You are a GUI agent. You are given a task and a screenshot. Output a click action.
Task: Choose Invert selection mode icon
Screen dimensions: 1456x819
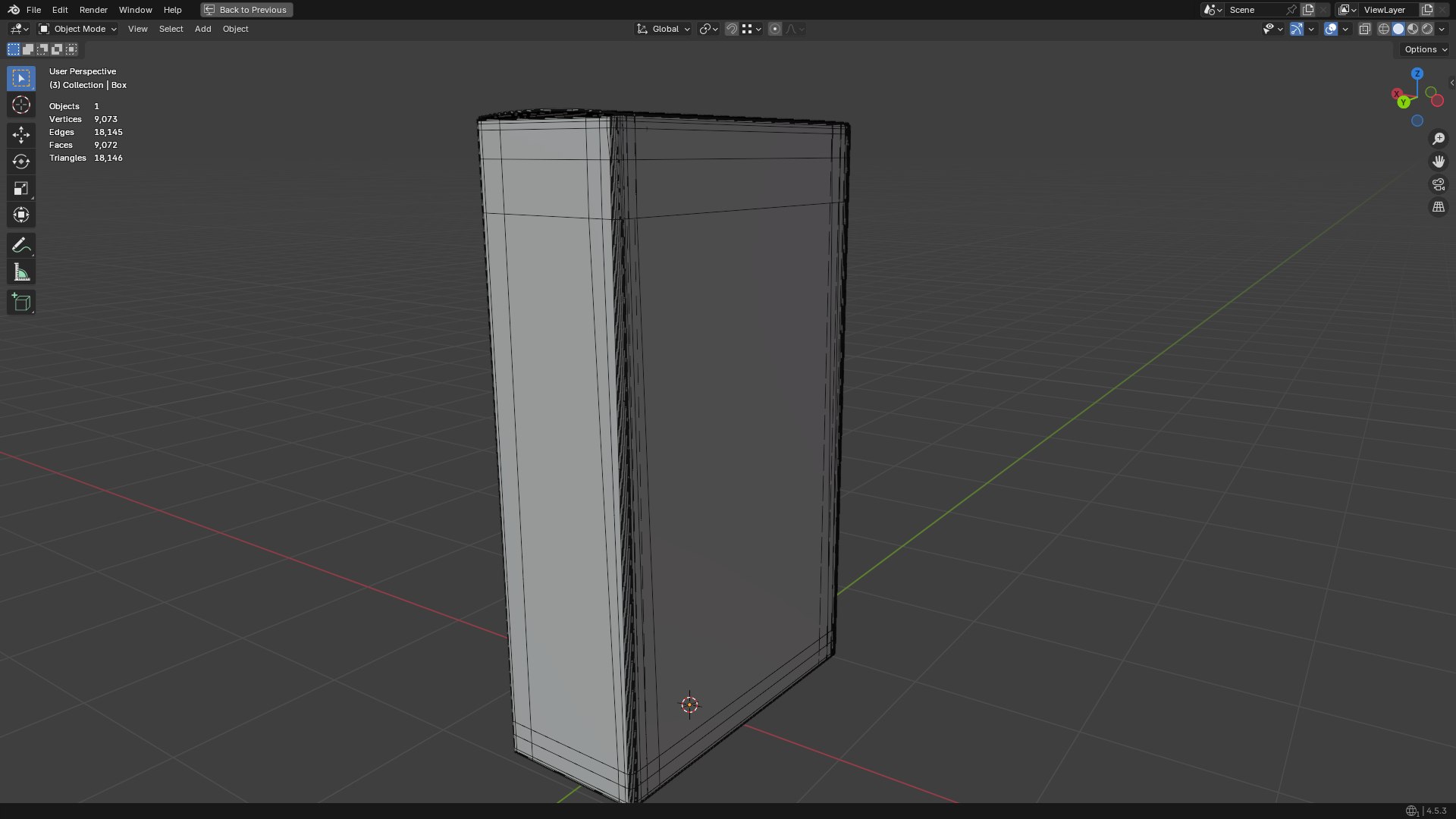[57, 49]
